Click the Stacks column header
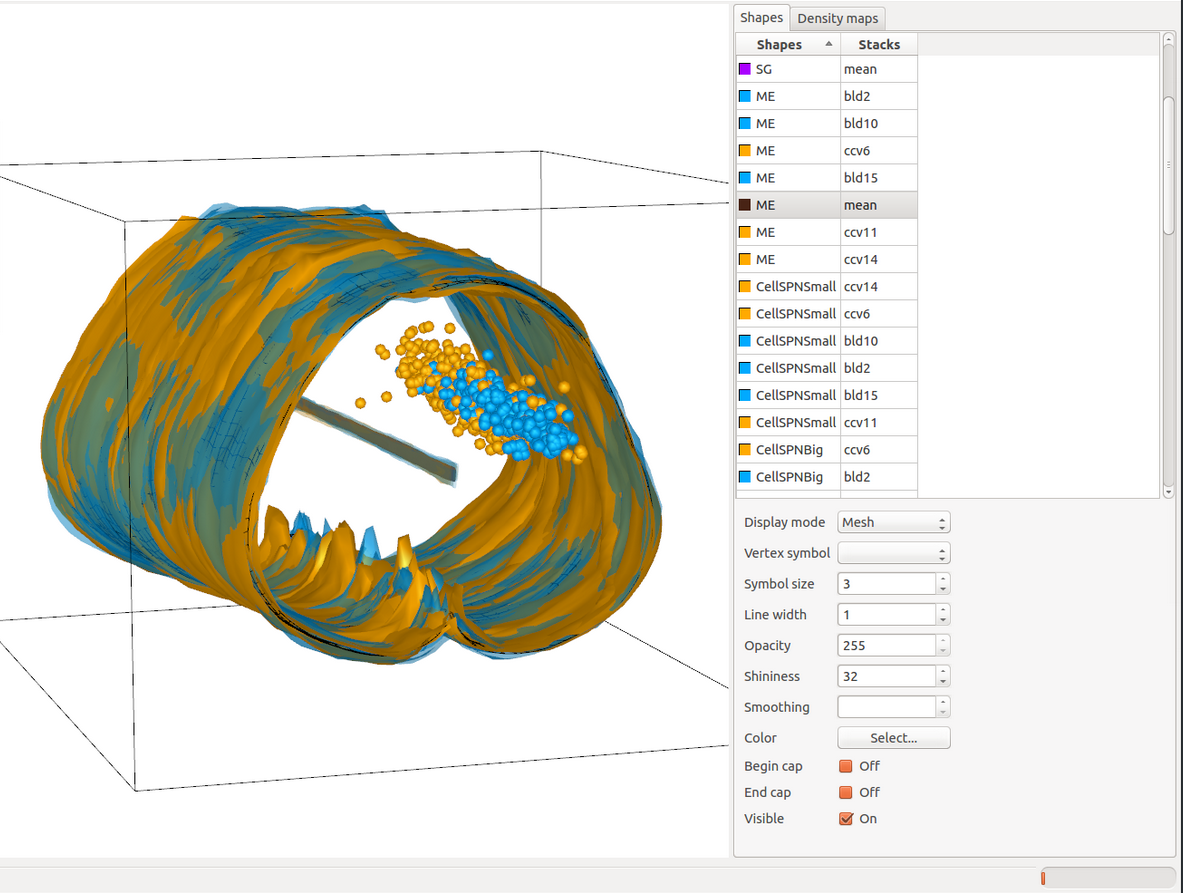The image size is (1183, 893). coord(878,44)
